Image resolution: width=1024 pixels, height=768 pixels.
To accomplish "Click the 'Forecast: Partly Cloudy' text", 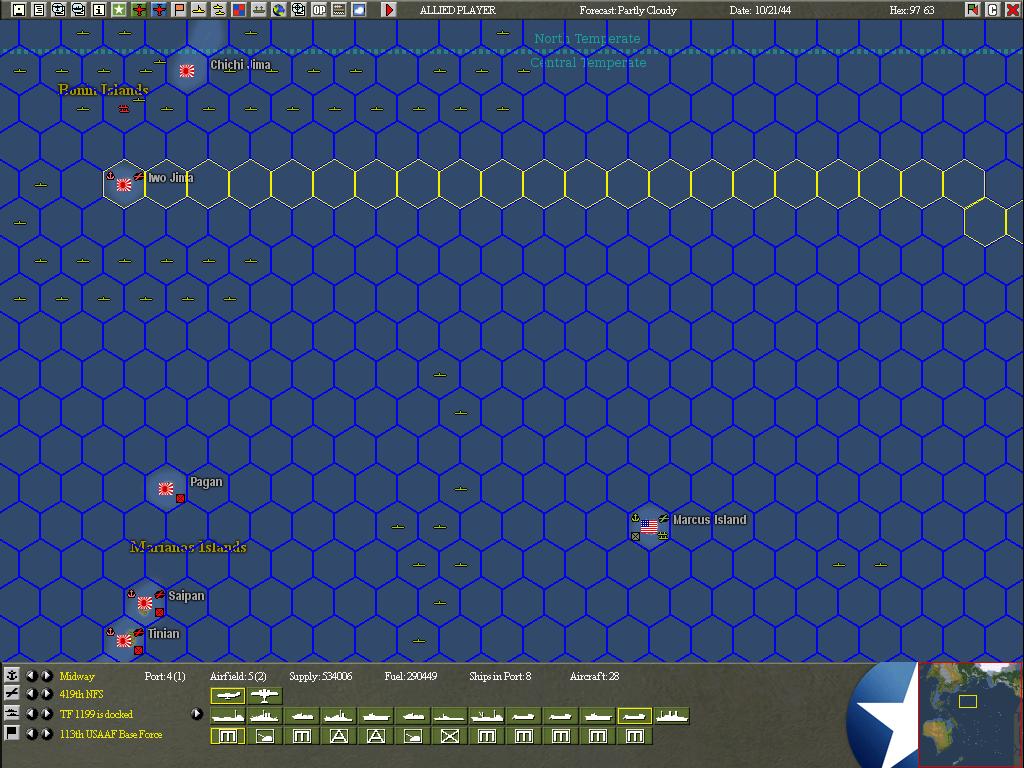I will pos(628,10).
